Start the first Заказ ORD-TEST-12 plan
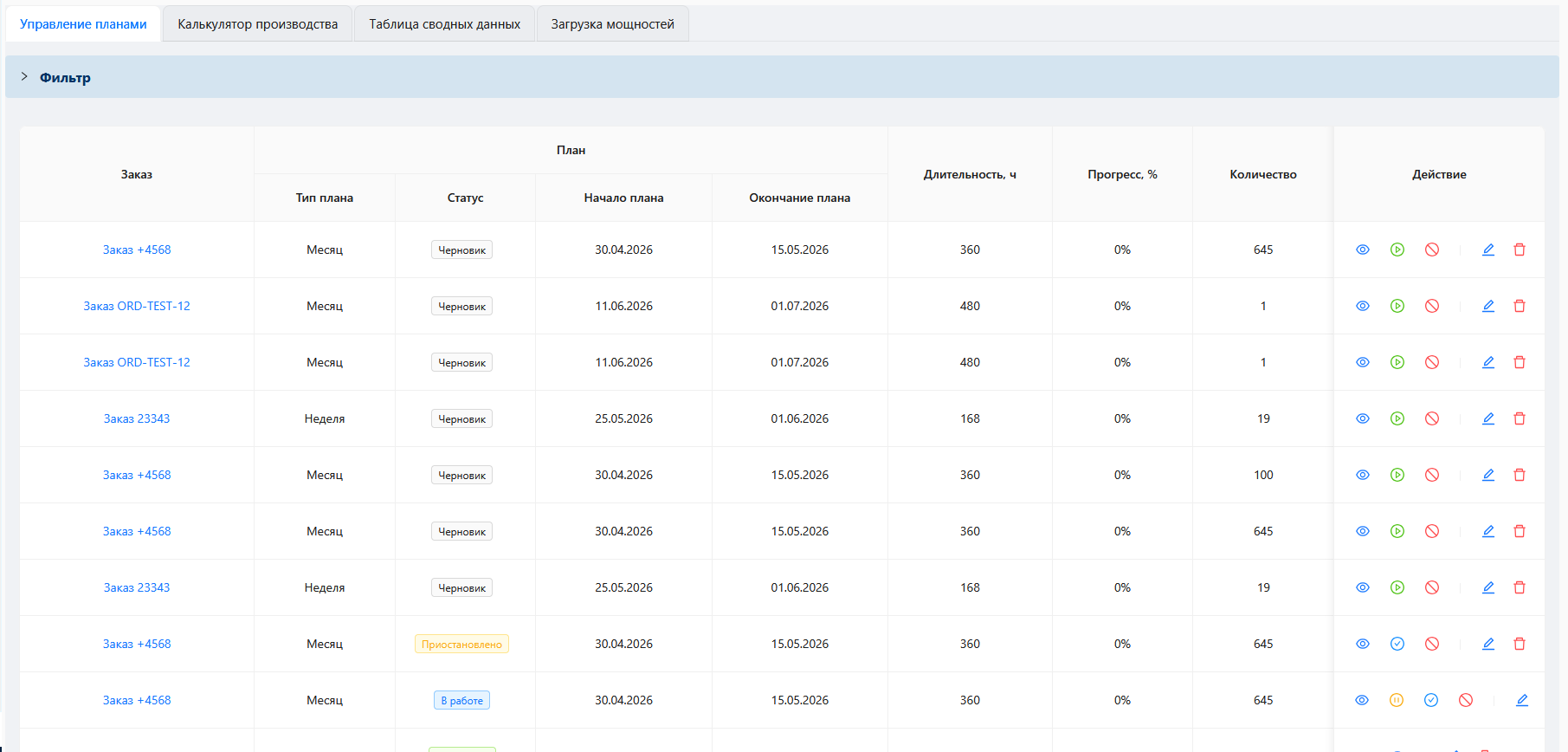 point(1397,306)
